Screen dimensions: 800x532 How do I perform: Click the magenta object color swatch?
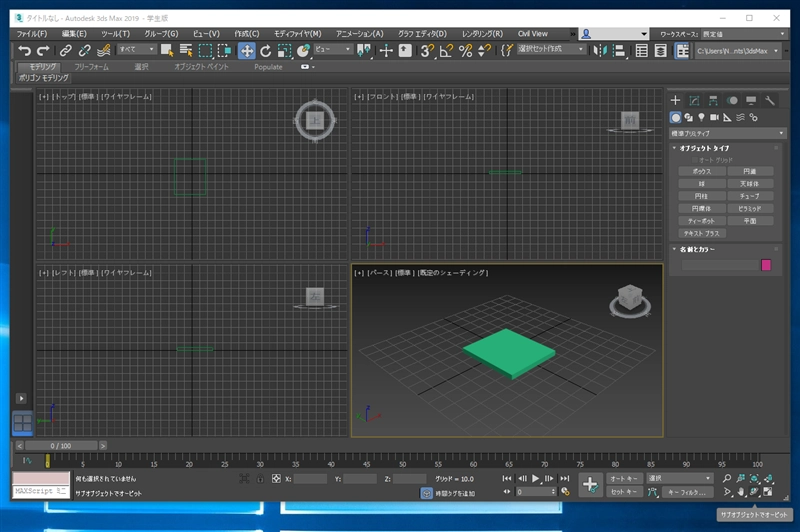[766, 265]
